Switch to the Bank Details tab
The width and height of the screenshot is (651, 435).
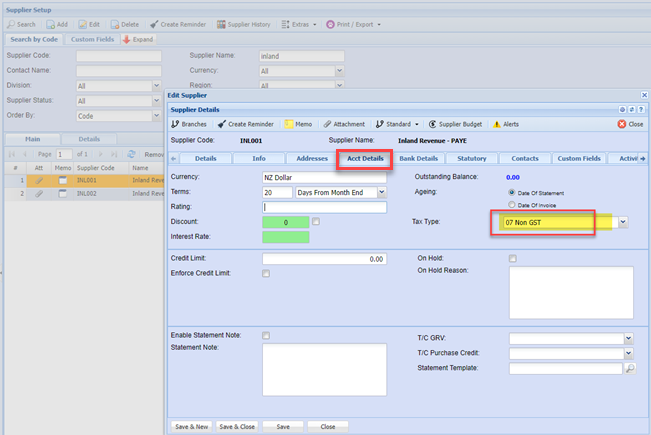click(418, 158)
